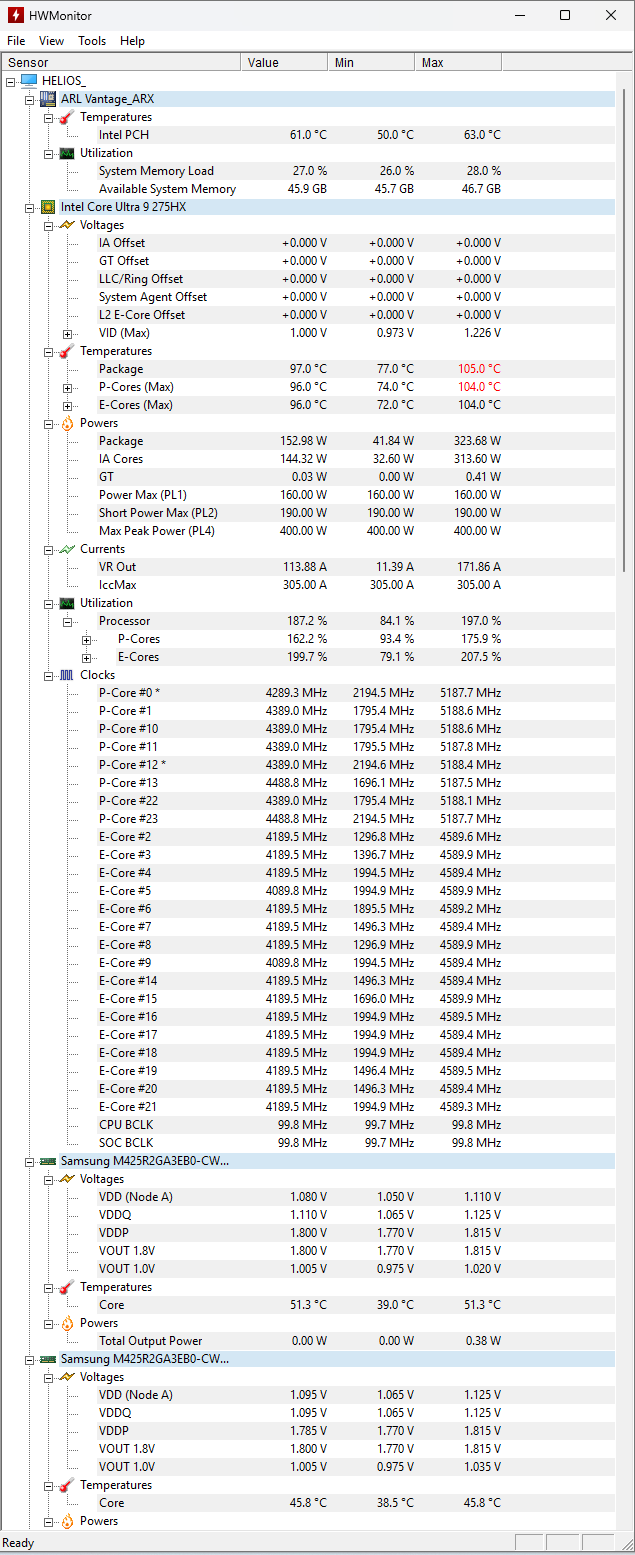
Task: Expand E-Cores utilization entry
Action: [x=86, y=657]
